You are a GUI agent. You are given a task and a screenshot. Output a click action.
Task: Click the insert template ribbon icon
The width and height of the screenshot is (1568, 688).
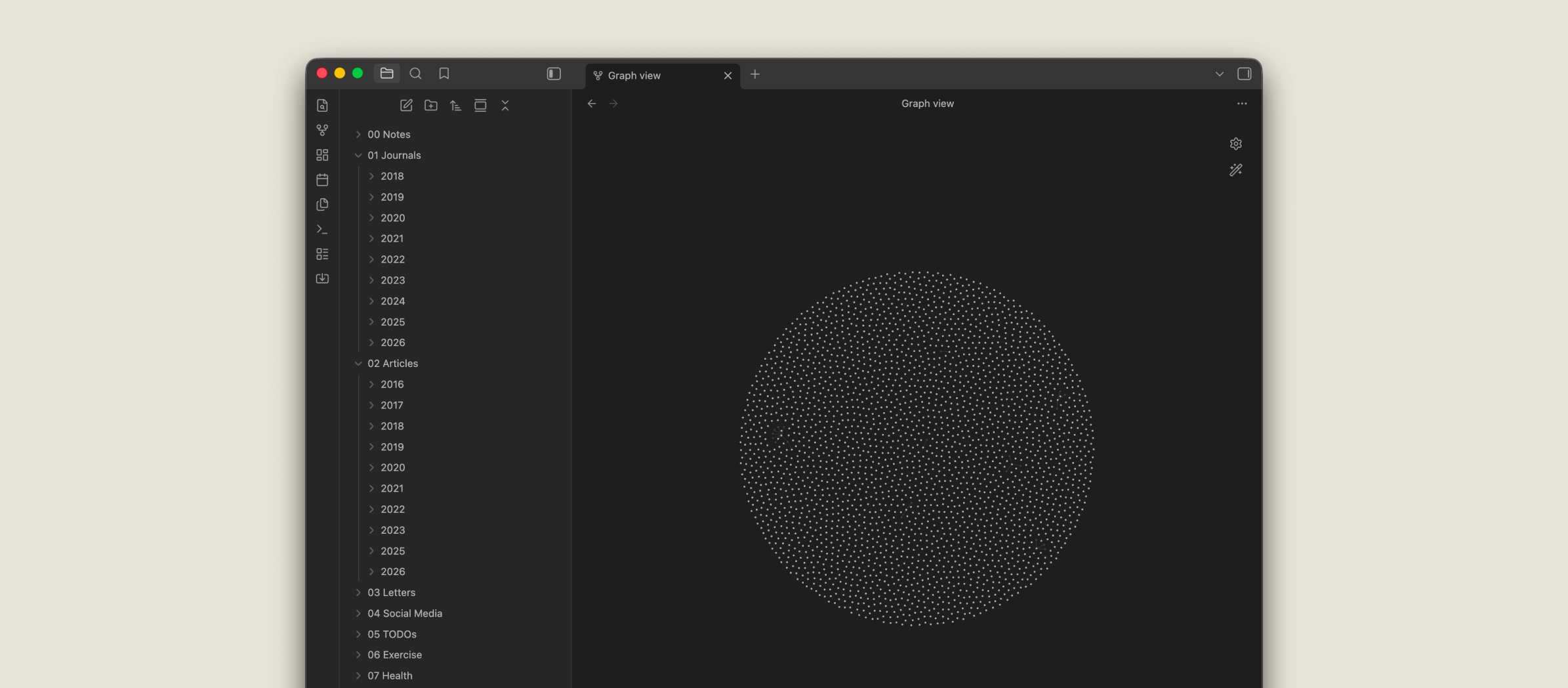pos(322,204)
